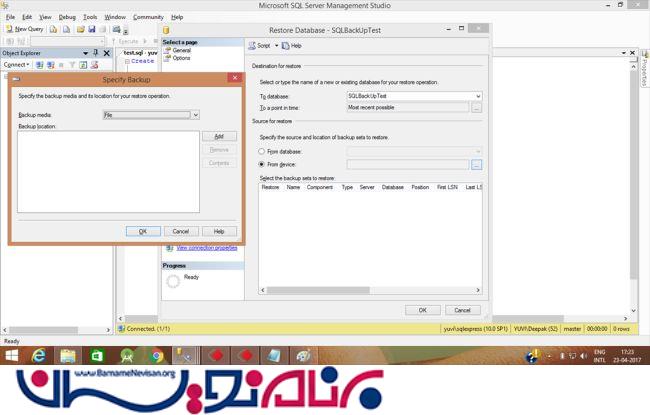Open the Tools menu

90,17
